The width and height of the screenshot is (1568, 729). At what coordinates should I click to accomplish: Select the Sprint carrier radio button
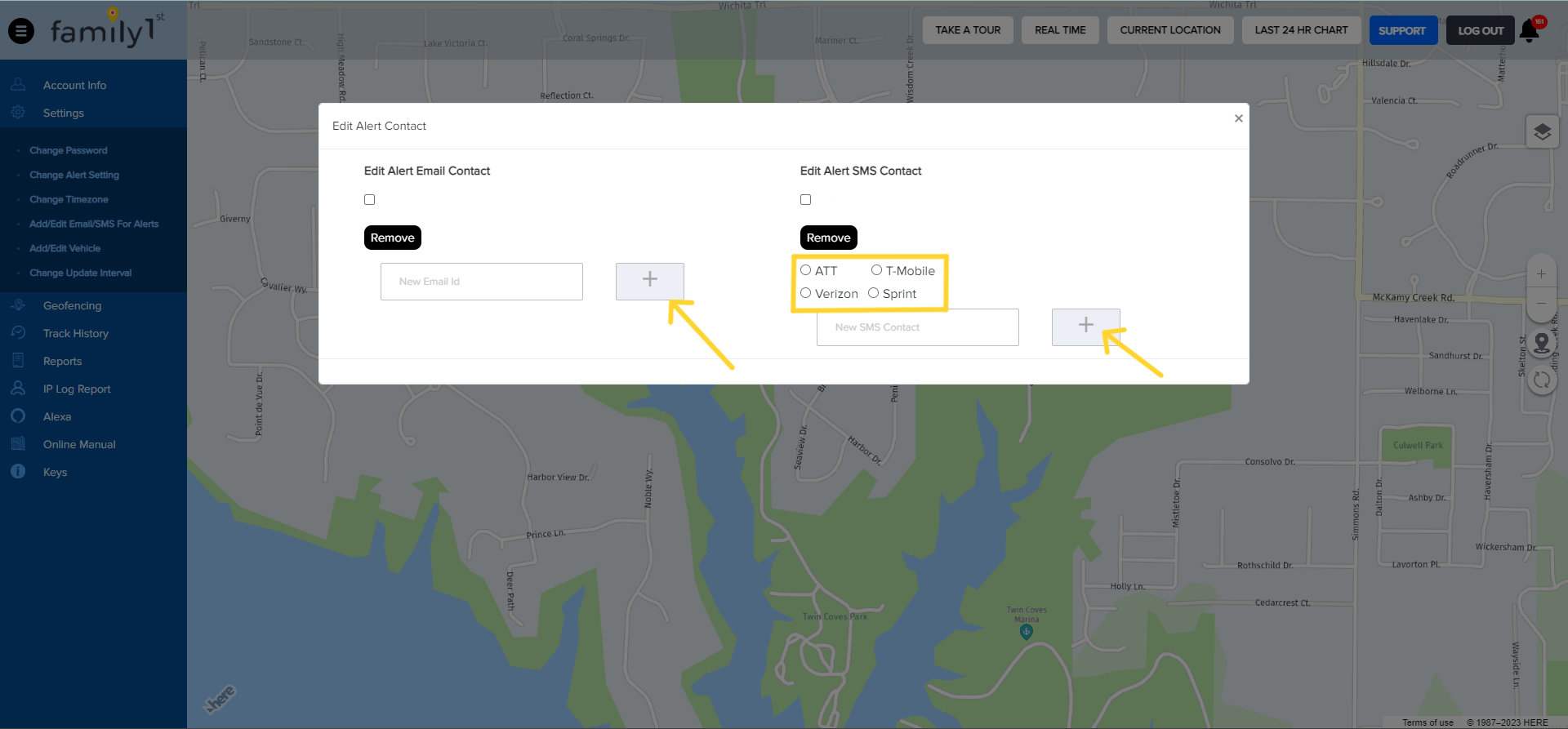point(873,293)
